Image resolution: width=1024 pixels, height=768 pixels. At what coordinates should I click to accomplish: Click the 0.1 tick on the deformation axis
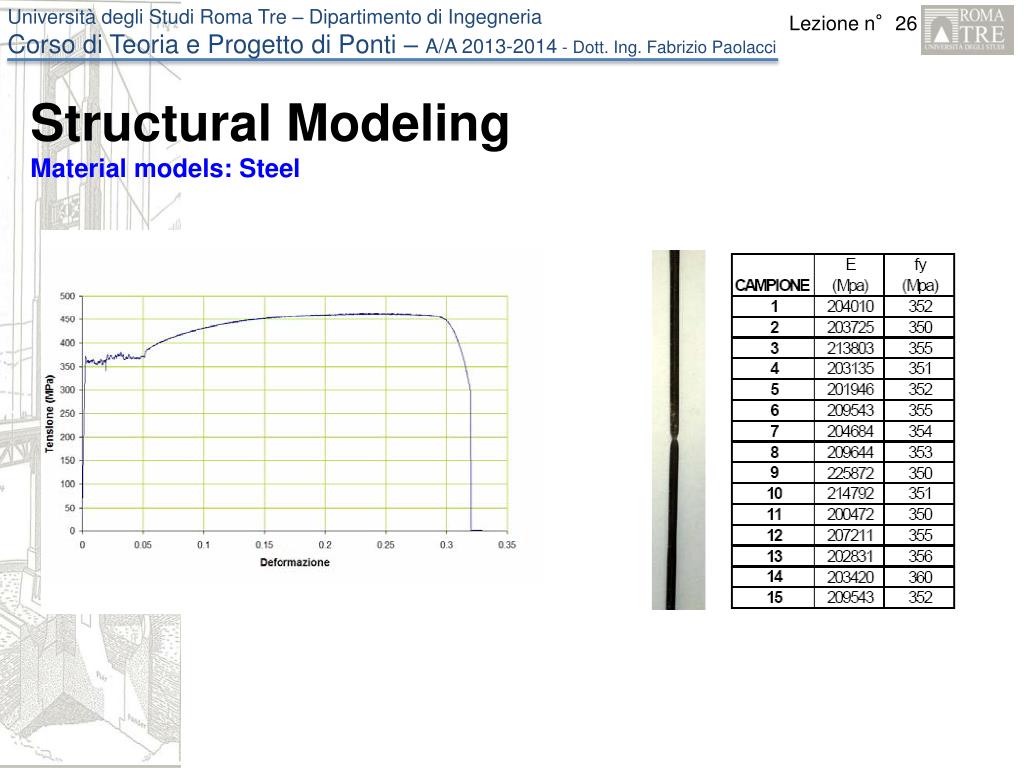tap(204, 545)
